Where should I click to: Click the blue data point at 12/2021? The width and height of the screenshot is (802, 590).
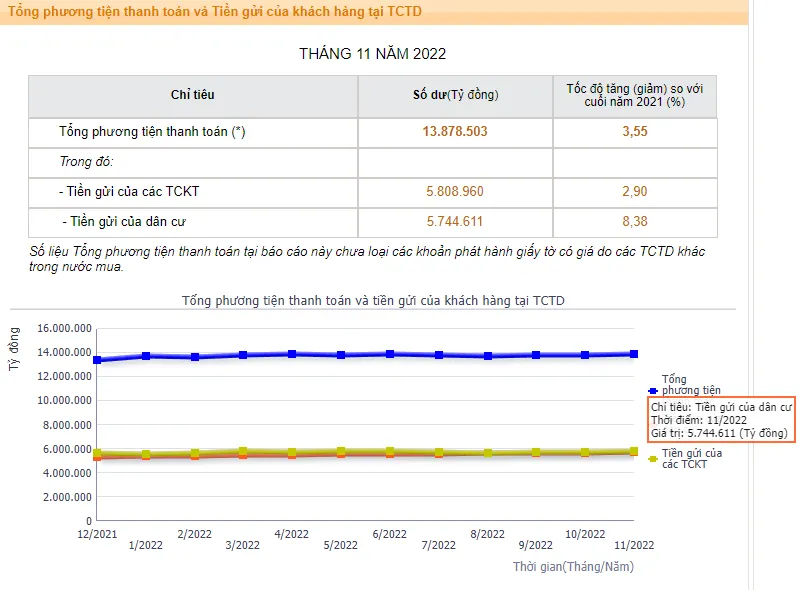pos(97,360)
